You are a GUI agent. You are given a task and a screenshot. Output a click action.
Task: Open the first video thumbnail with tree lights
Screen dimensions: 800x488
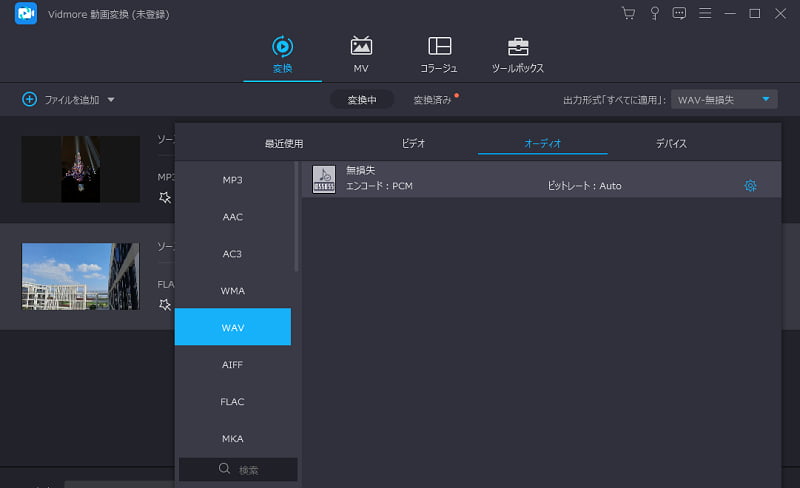(x=81, y=169)
